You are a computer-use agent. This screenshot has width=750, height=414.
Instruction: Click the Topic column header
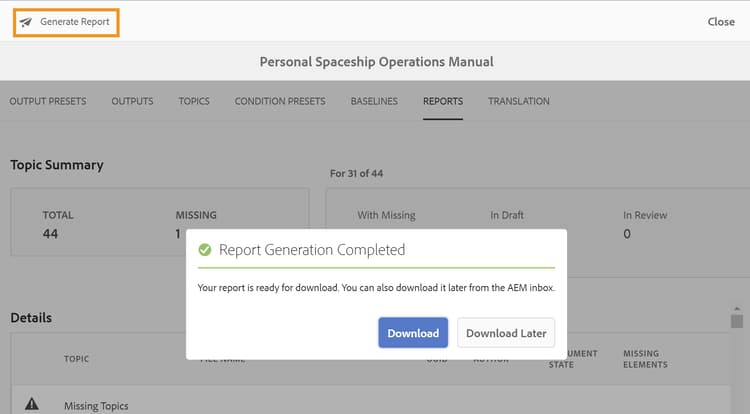77,359
